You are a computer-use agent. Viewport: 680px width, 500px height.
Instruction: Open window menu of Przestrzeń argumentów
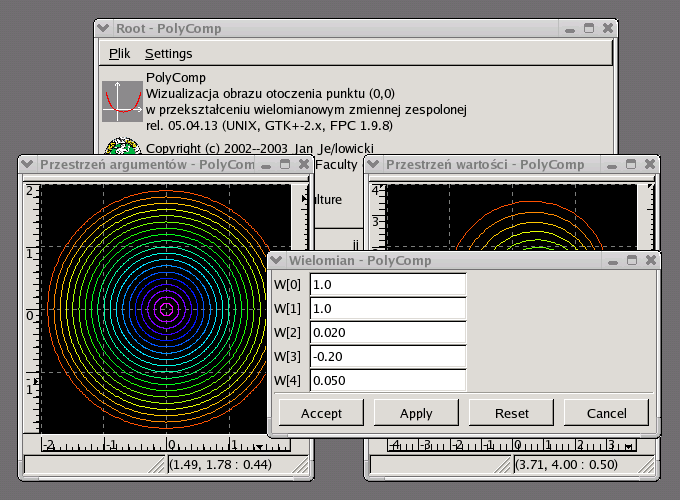click(27, 164)
